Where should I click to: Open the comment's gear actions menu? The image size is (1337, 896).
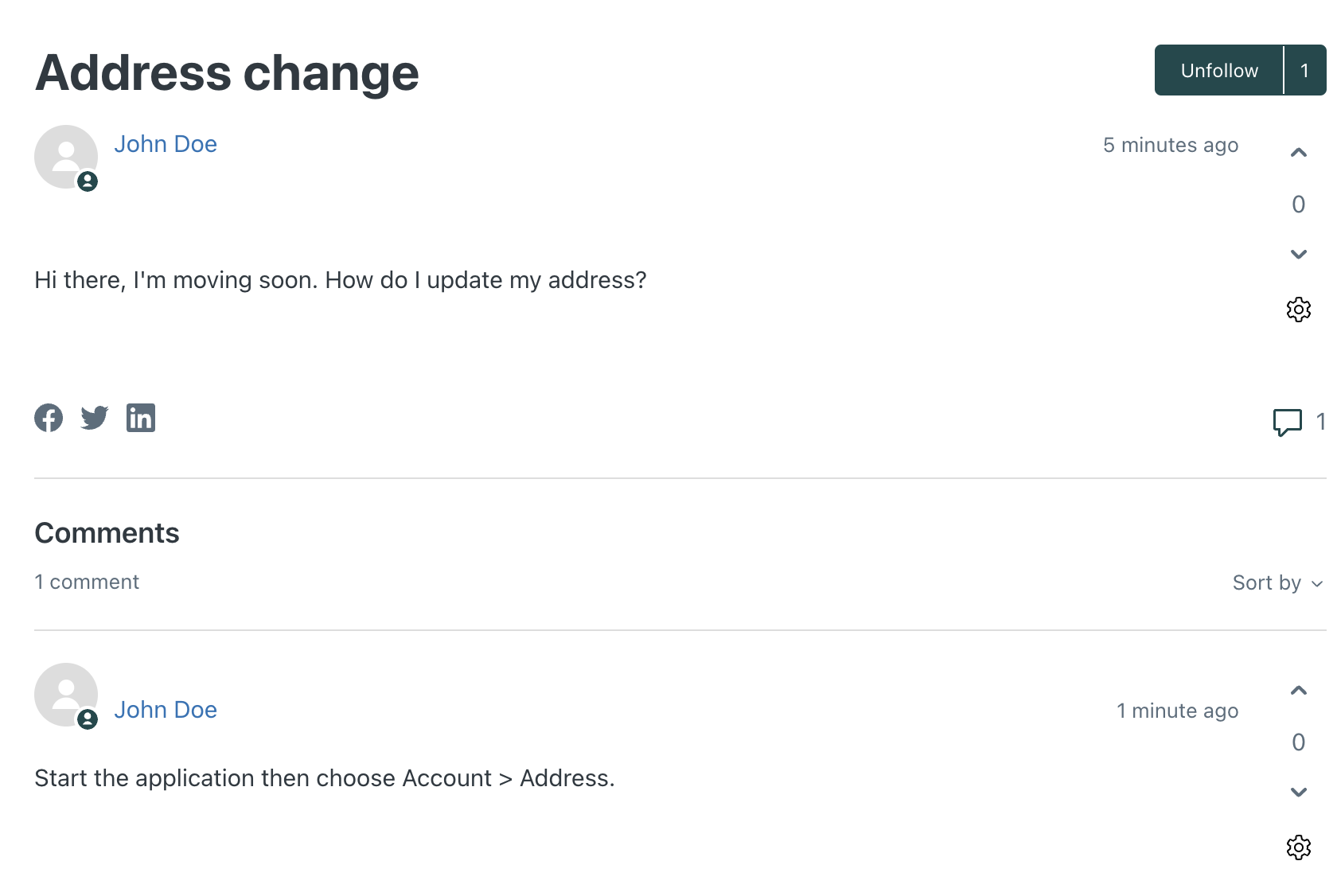(1299, 847)
